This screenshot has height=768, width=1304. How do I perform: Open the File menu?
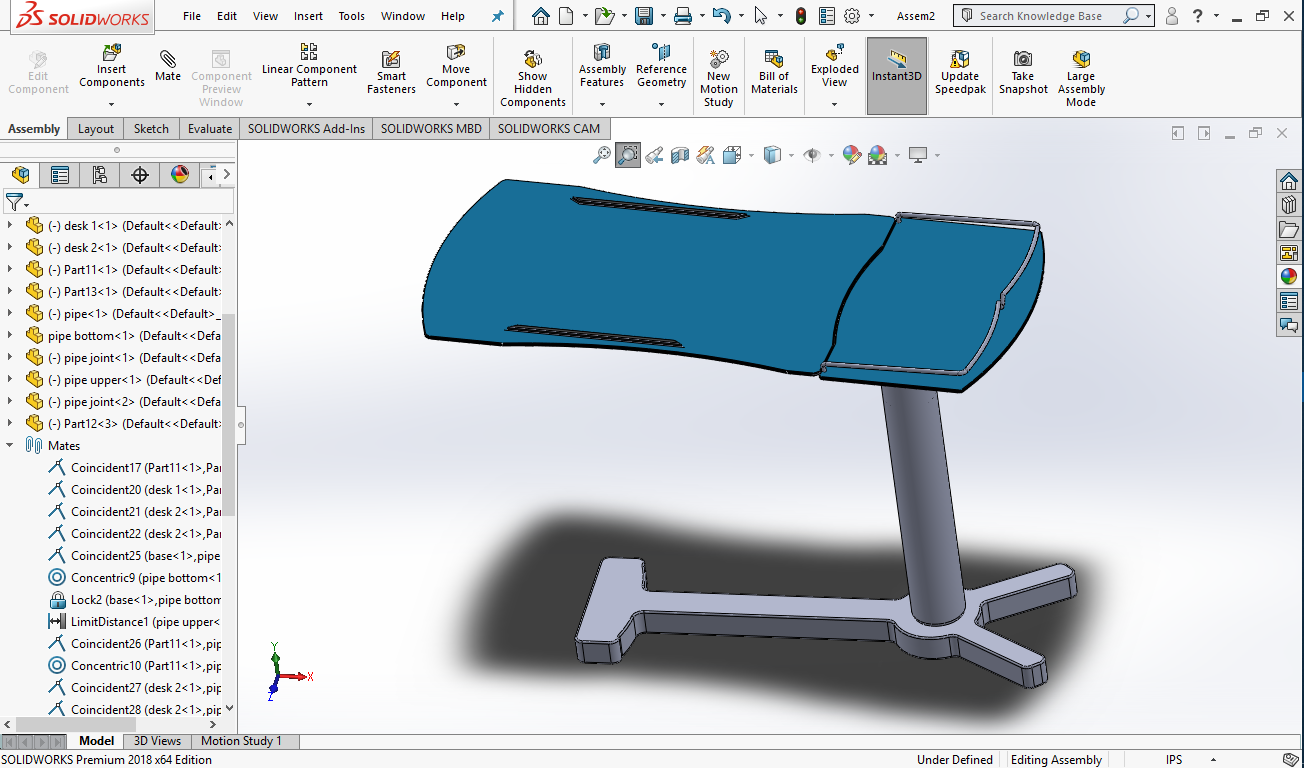(x=192, y=16)
